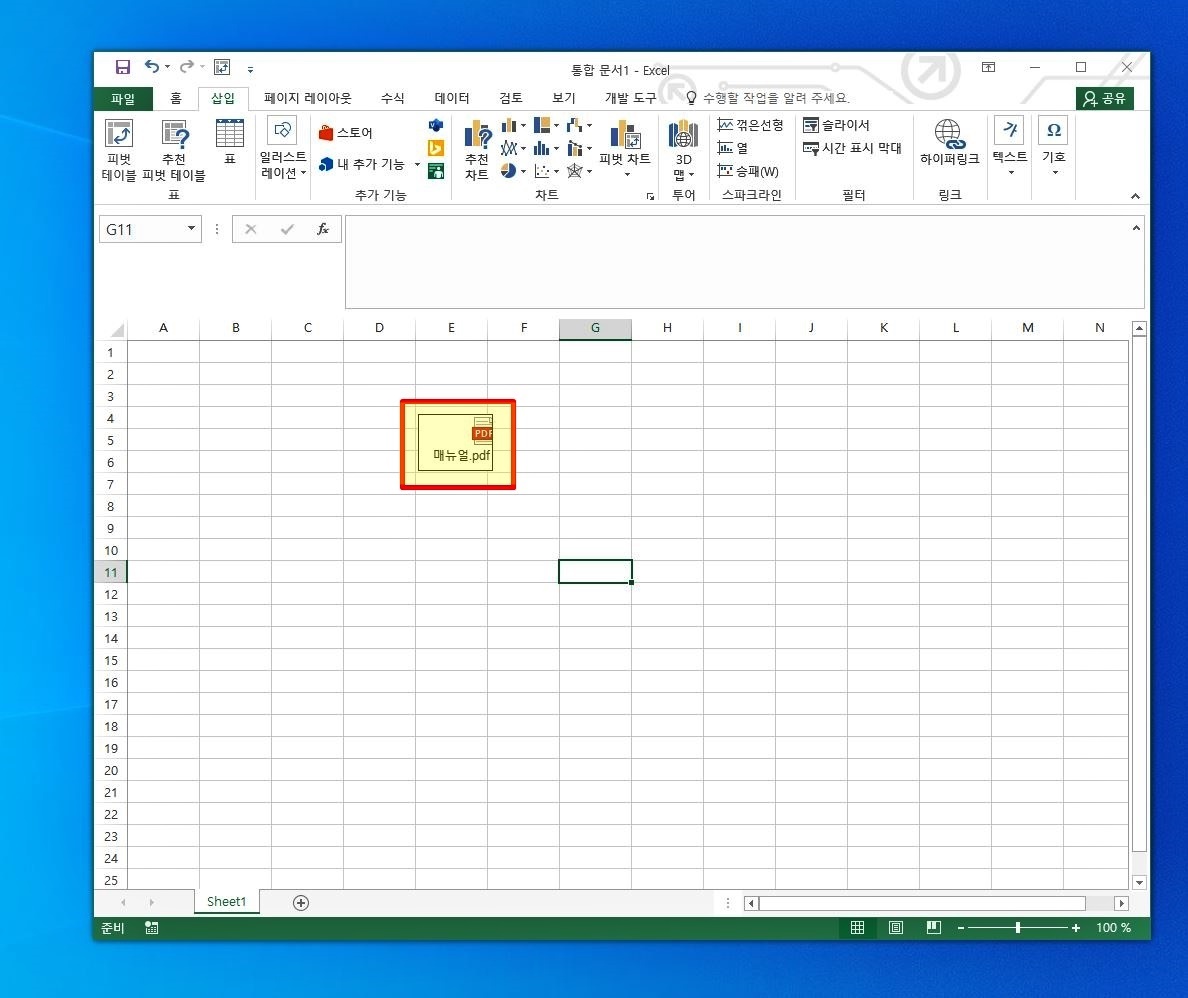
Task: Click the zoom slider handle
Action: pos(1018,928)
